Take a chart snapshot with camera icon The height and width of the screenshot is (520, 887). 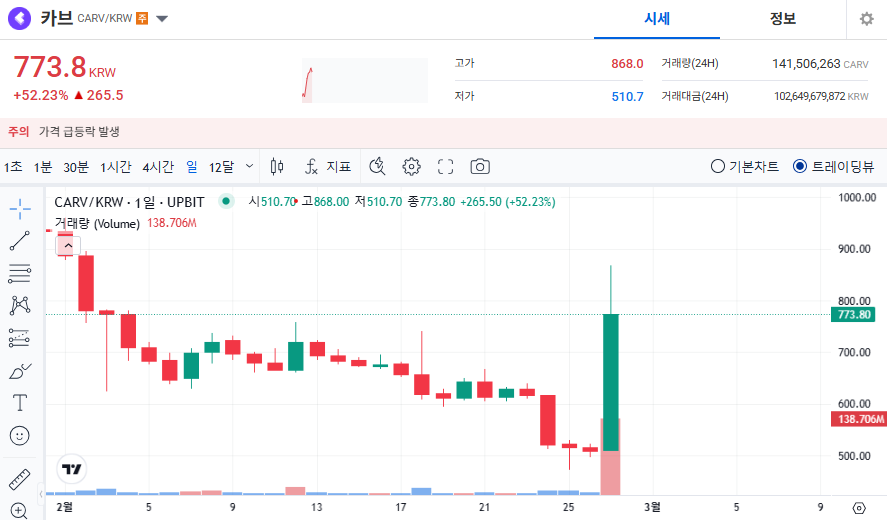pos(480,166)
